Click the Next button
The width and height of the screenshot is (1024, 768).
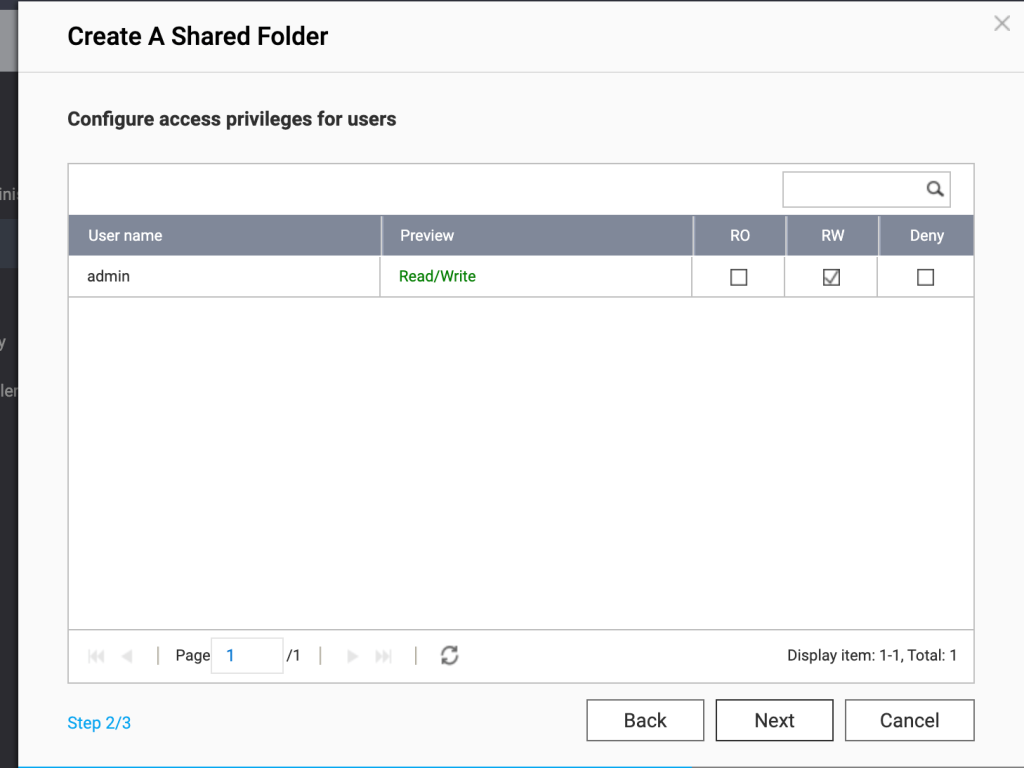pyautogui.click(x=774, y=720)
